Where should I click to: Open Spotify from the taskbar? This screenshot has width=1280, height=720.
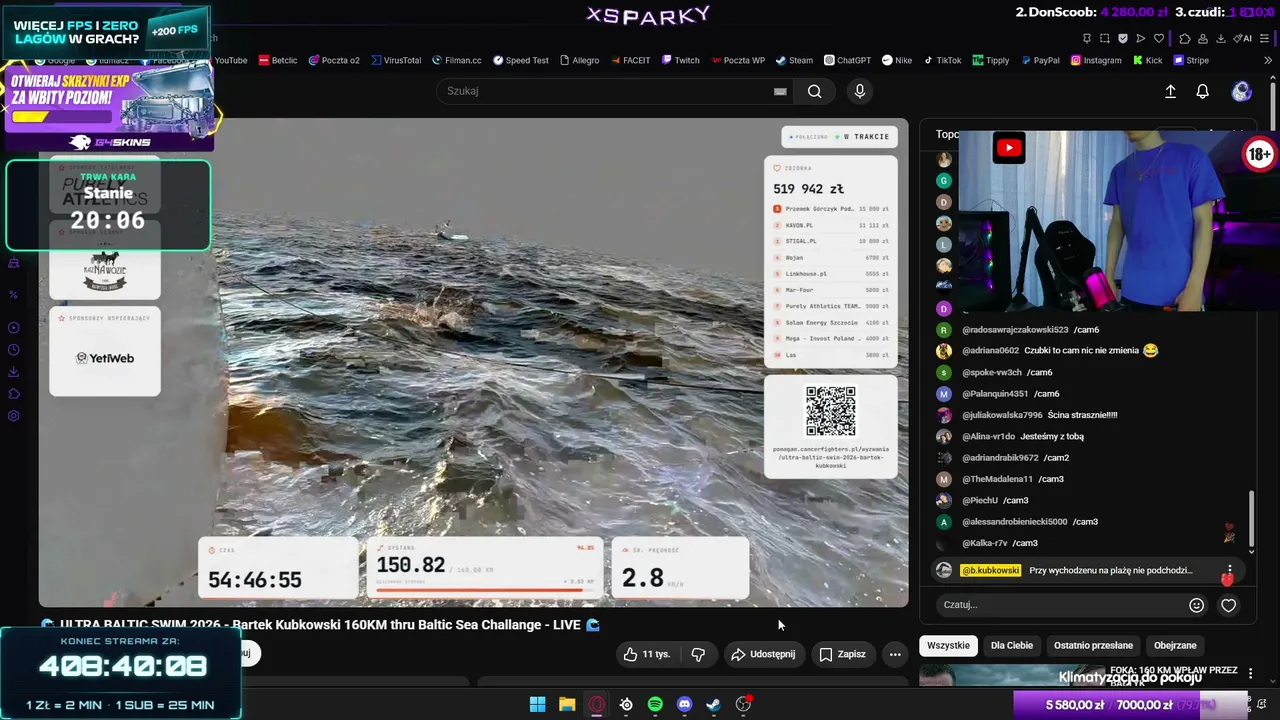(655, 704)
